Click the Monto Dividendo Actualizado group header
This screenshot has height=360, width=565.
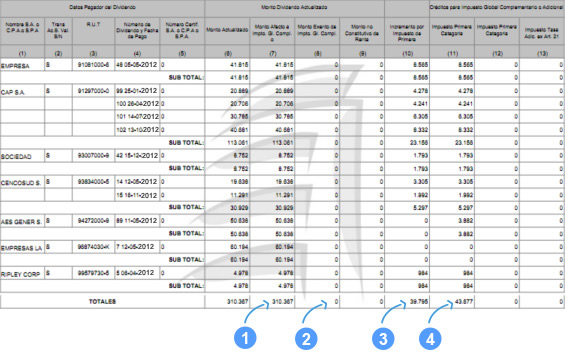(x=294, y=8)
